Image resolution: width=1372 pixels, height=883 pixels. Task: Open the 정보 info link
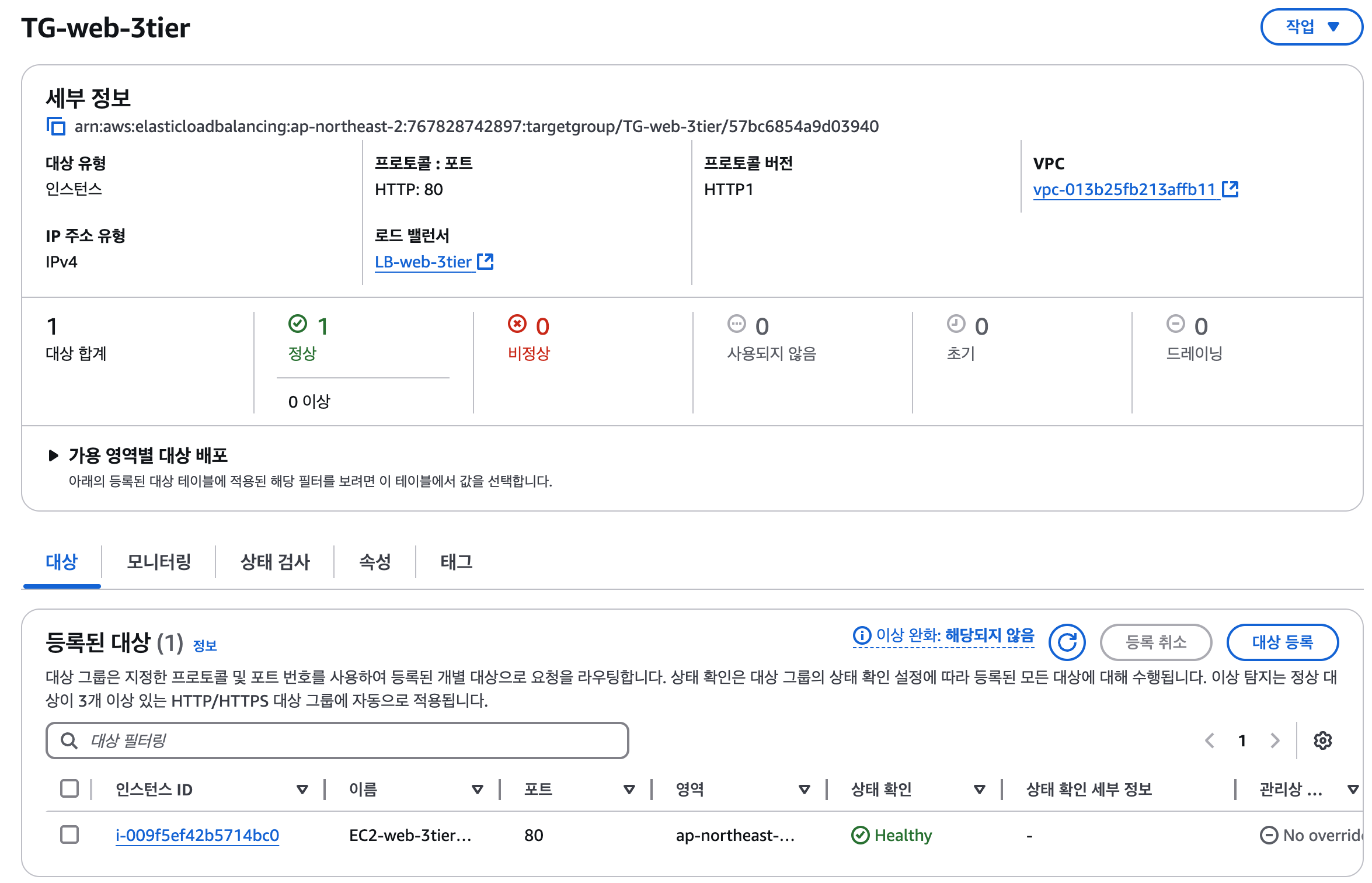[205, 646]
